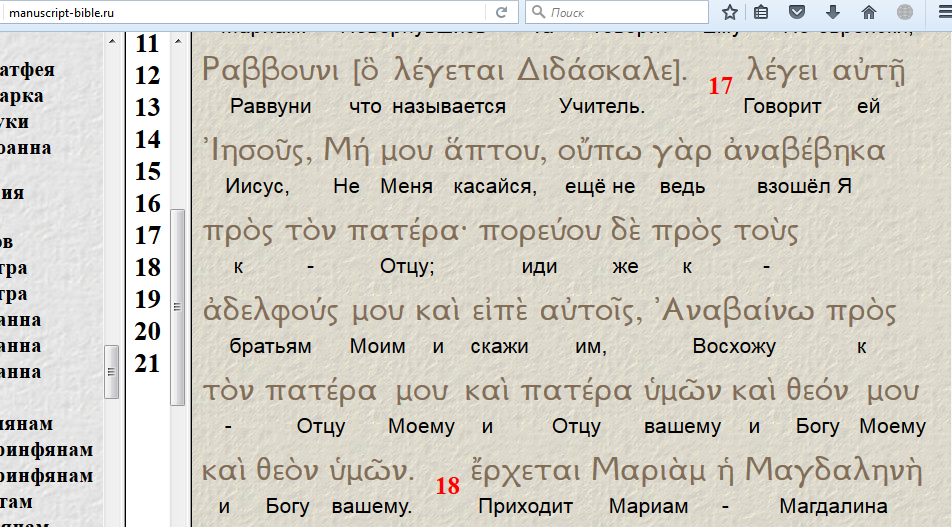Open chapter 21 in the chapter list
Screen dimensions: 952x527
(x=147, y=363)
